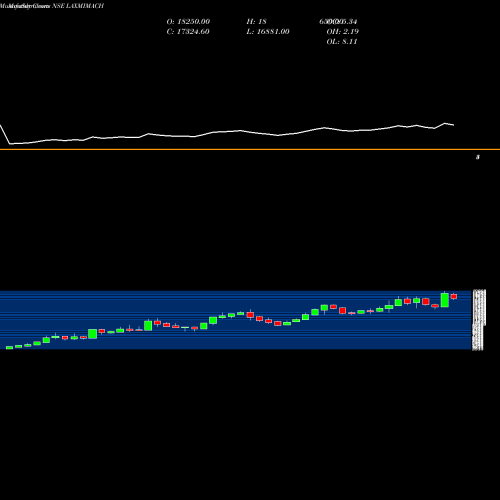Click the low price value L: 16881.00
This screenshot has width=500, height=500.
pyautogui.click(x=268, y=32)
